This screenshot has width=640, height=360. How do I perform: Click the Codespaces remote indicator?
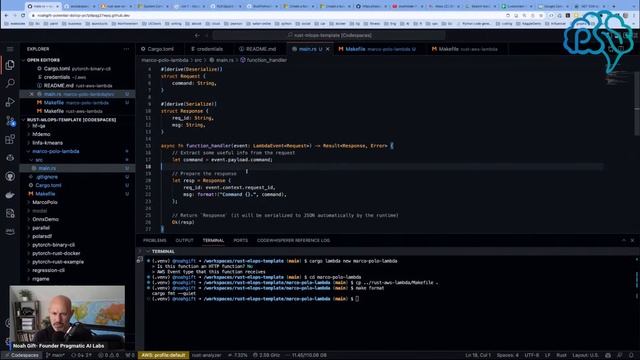tap(21, 355)
